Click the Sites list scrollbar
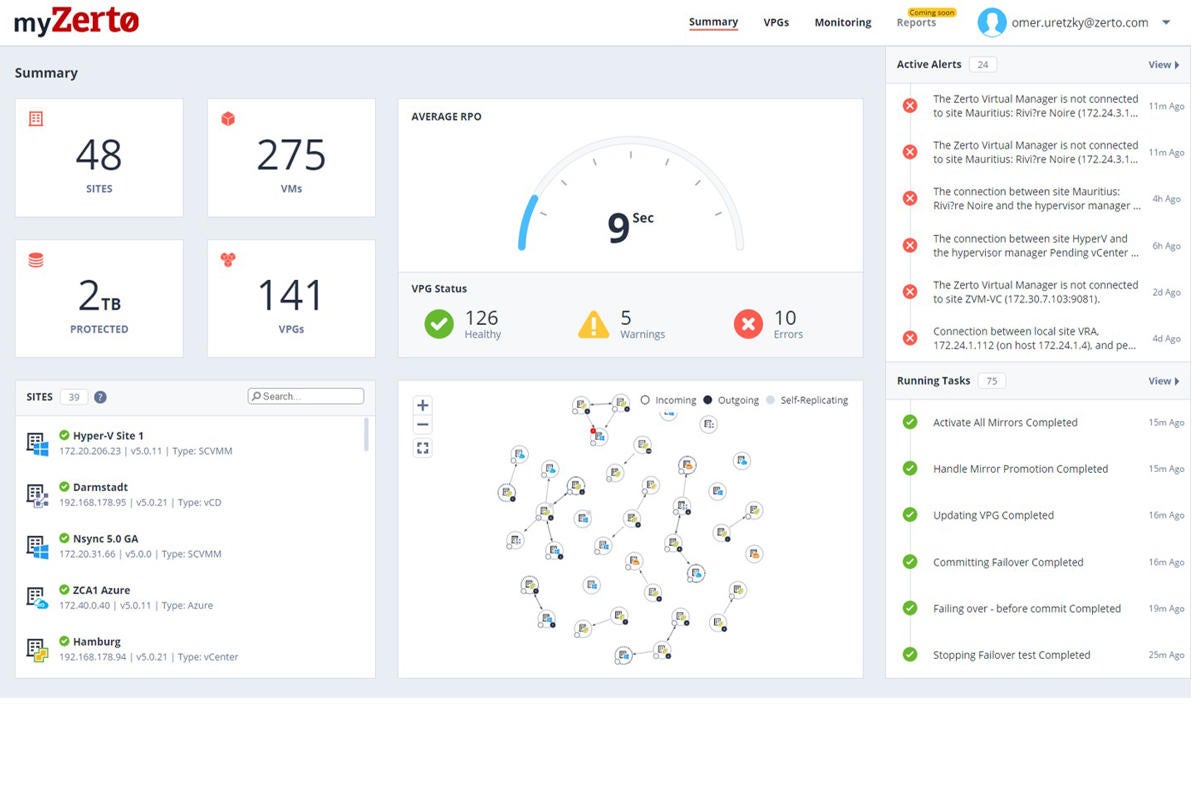Image resolution: width=1200 pixels, height=800 pixels. tap(366, 435)
